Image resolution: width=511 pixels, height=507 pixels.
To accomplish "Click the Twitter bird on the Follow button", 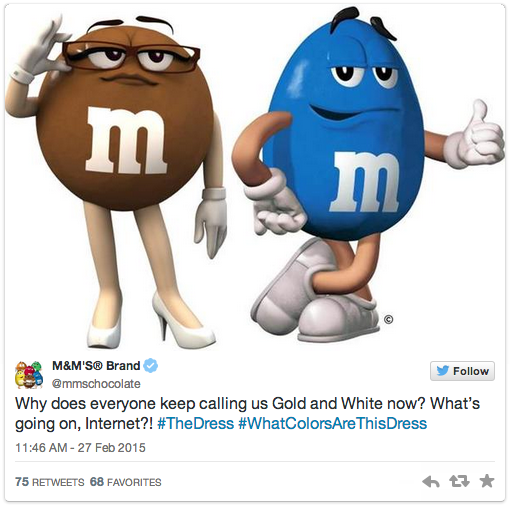I will 443,371.
